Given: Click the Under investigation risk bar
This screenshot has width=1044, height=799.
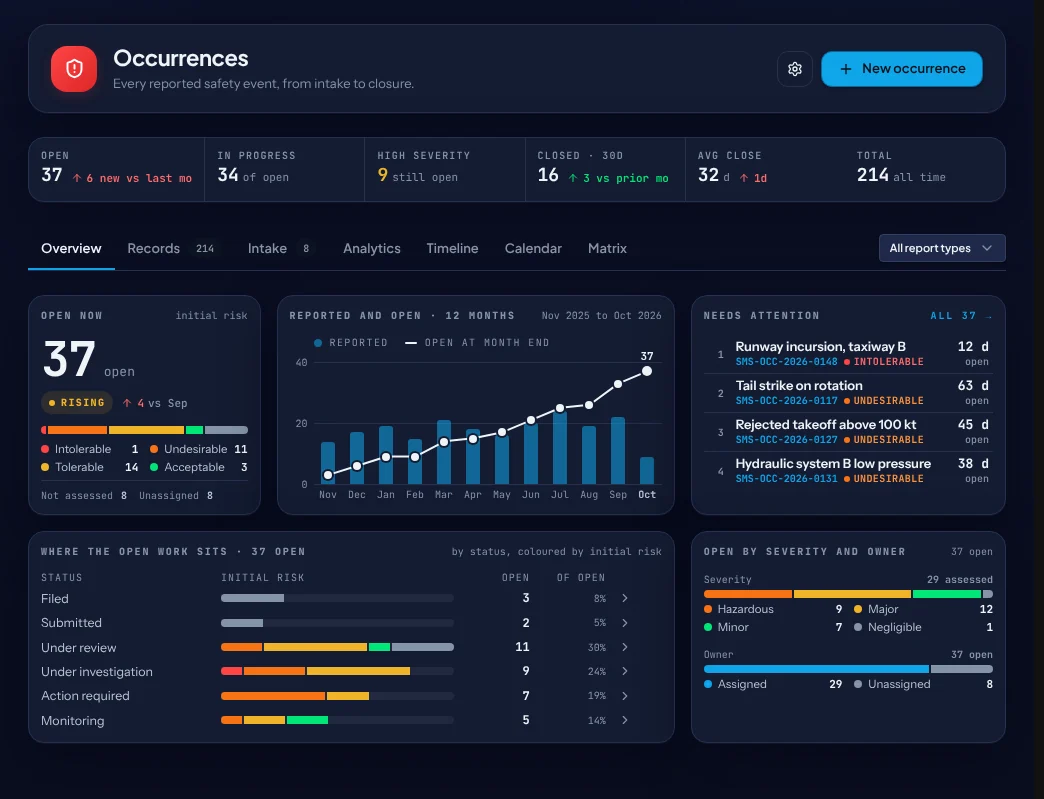Looking at the screenshot, I should click(x=338, y=671).
